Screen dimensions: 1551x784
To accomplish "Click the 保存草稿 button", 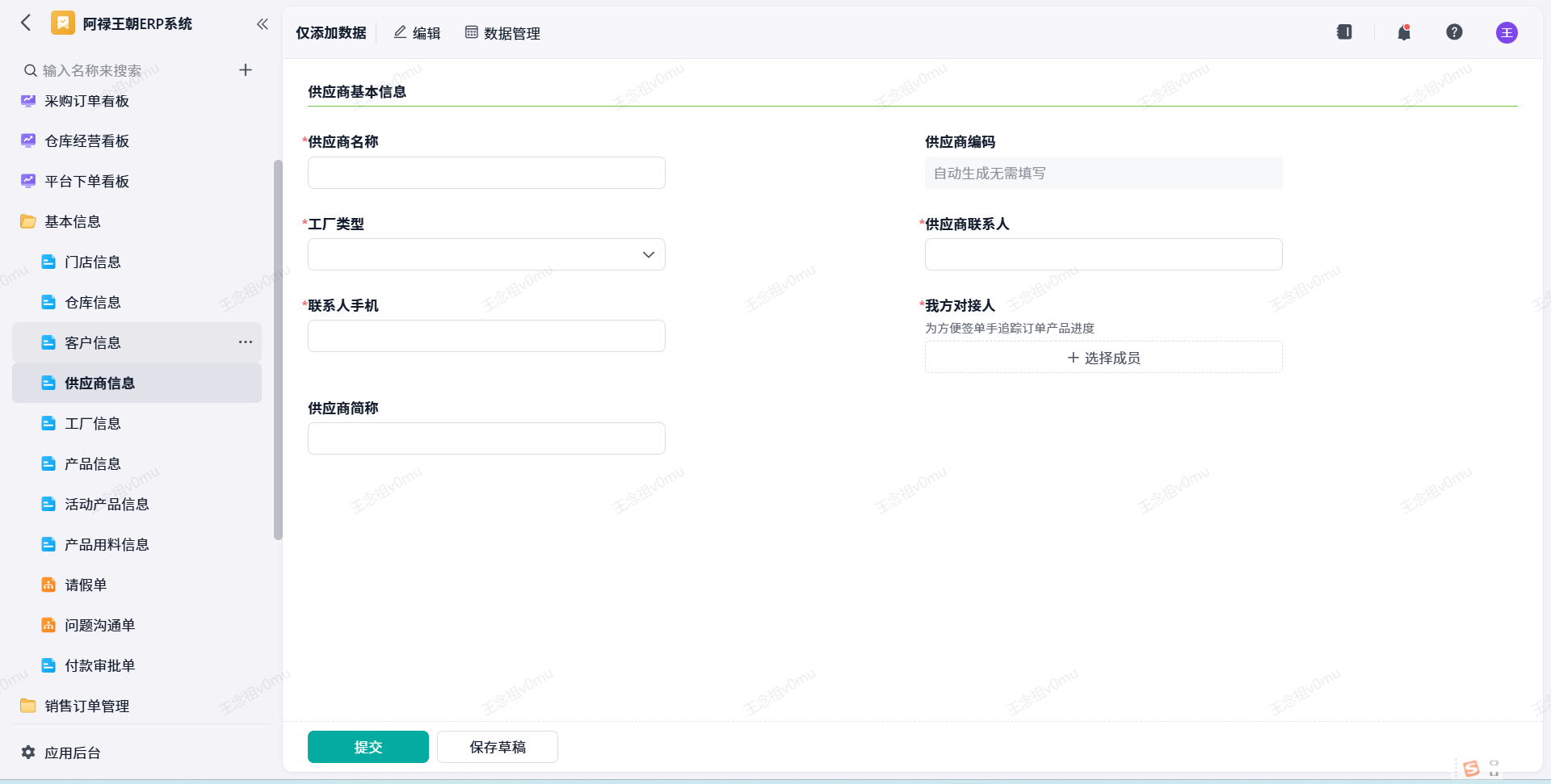I will 498,747.
